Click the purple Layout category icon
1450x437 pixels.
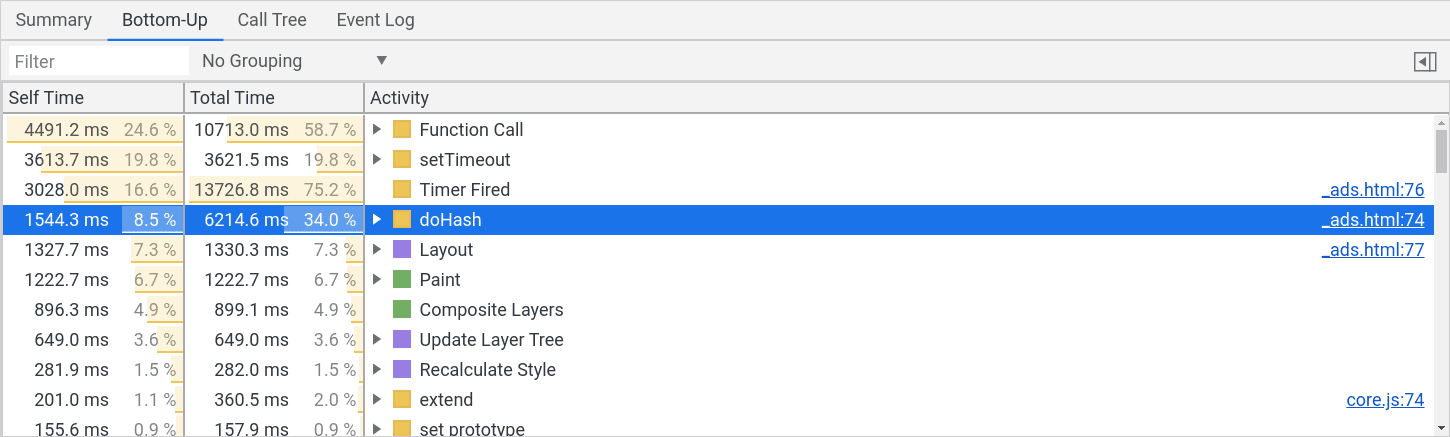pyautogui.click(x=402, y=250)
